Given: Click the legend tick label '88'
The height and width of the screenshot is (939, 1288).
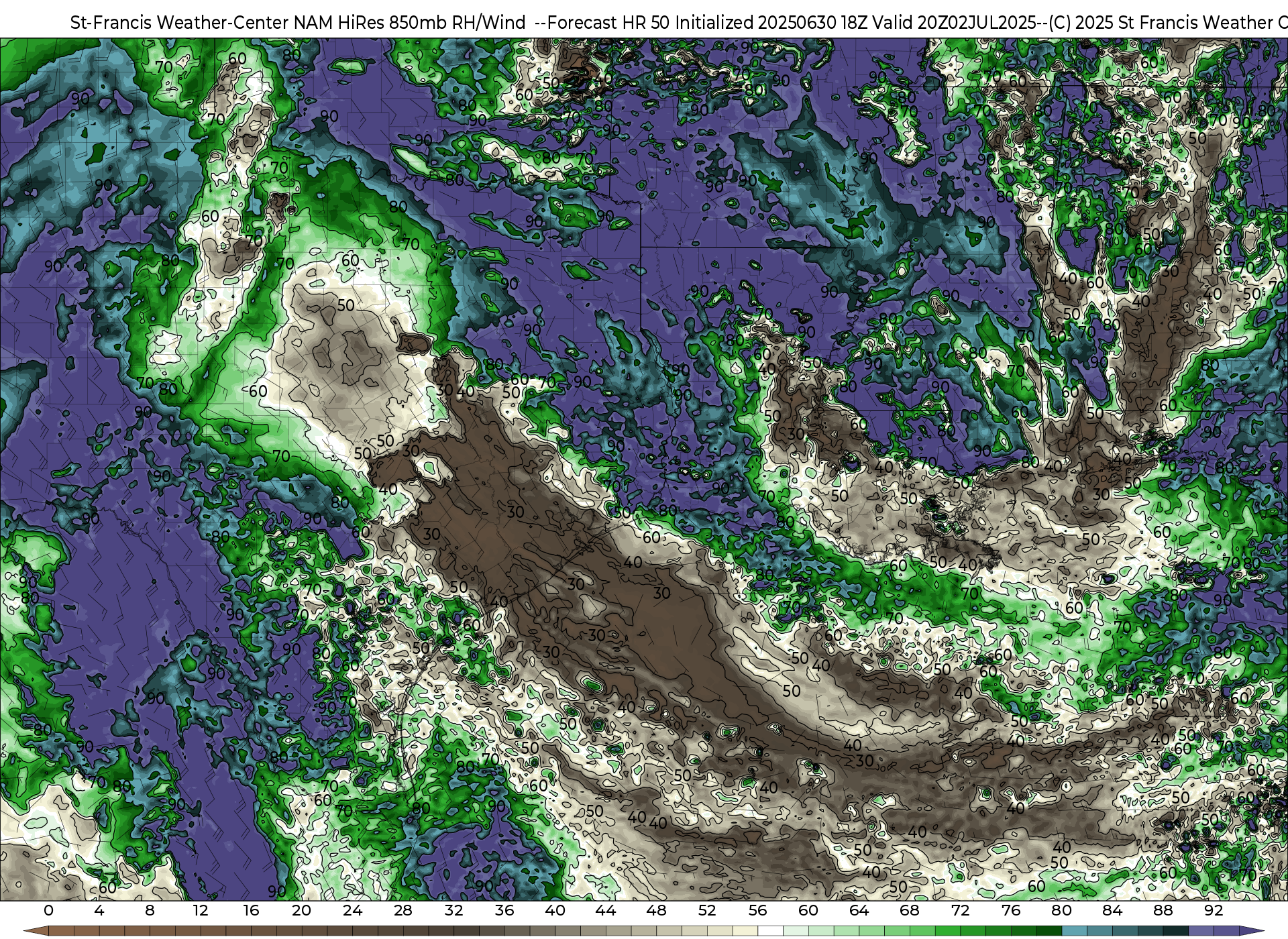Looking at the screenshot, I should pos(1163,910).
